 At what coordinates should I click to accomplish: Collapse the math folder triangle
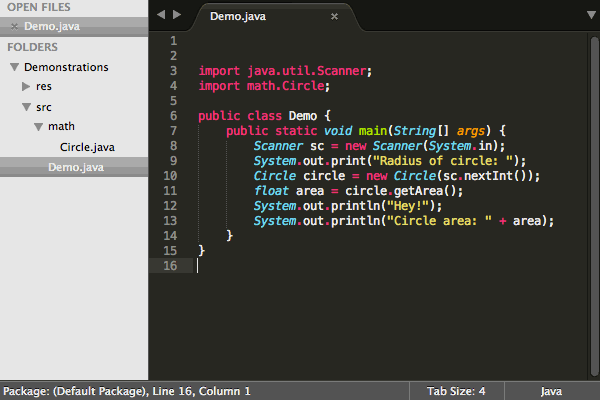[38, 127]
